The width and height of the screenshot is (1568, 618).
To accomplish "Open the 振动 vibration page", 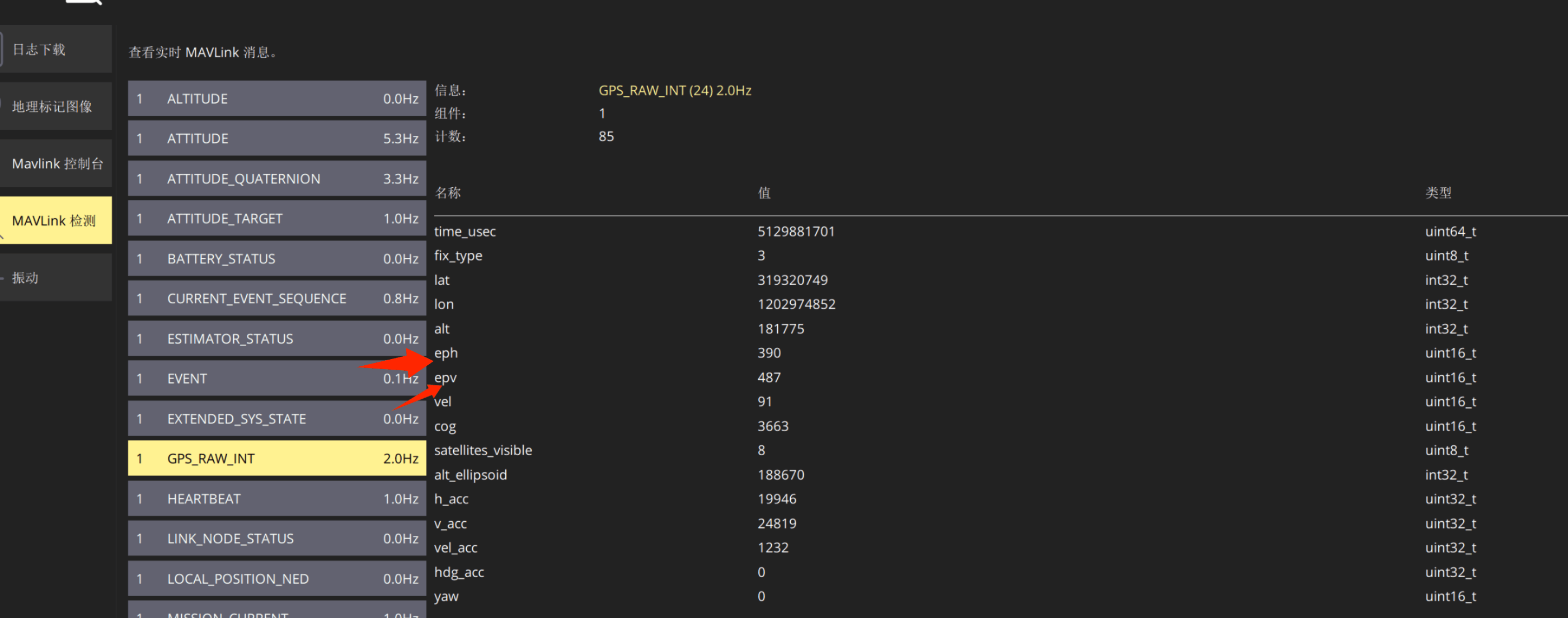I will click(x=55, y=277).
